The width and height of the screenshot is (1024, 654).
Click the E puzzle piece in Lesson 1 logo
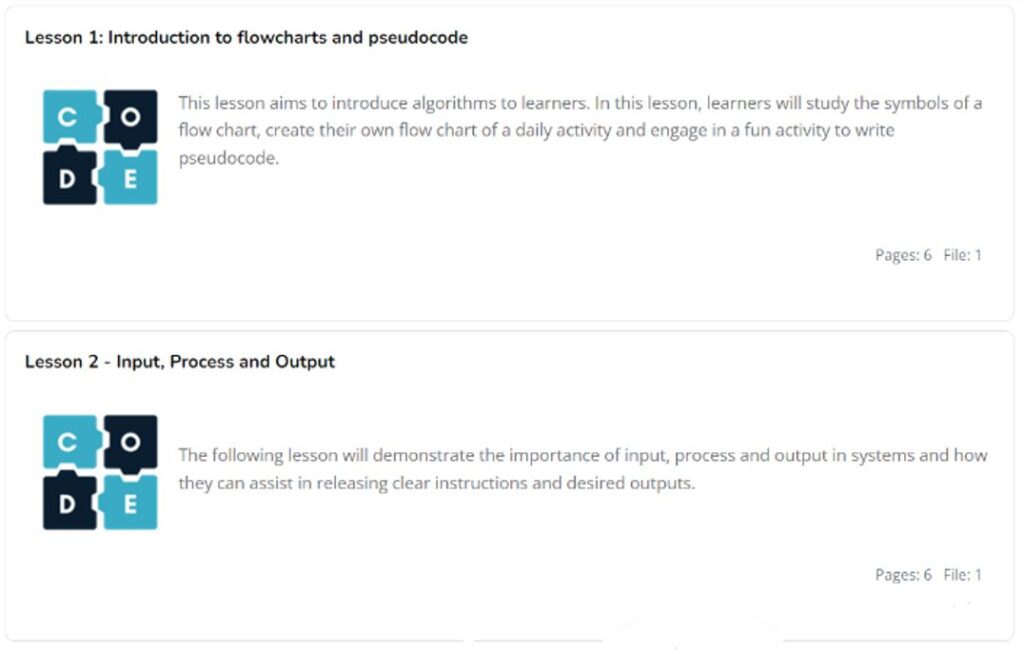pos(132,178)
